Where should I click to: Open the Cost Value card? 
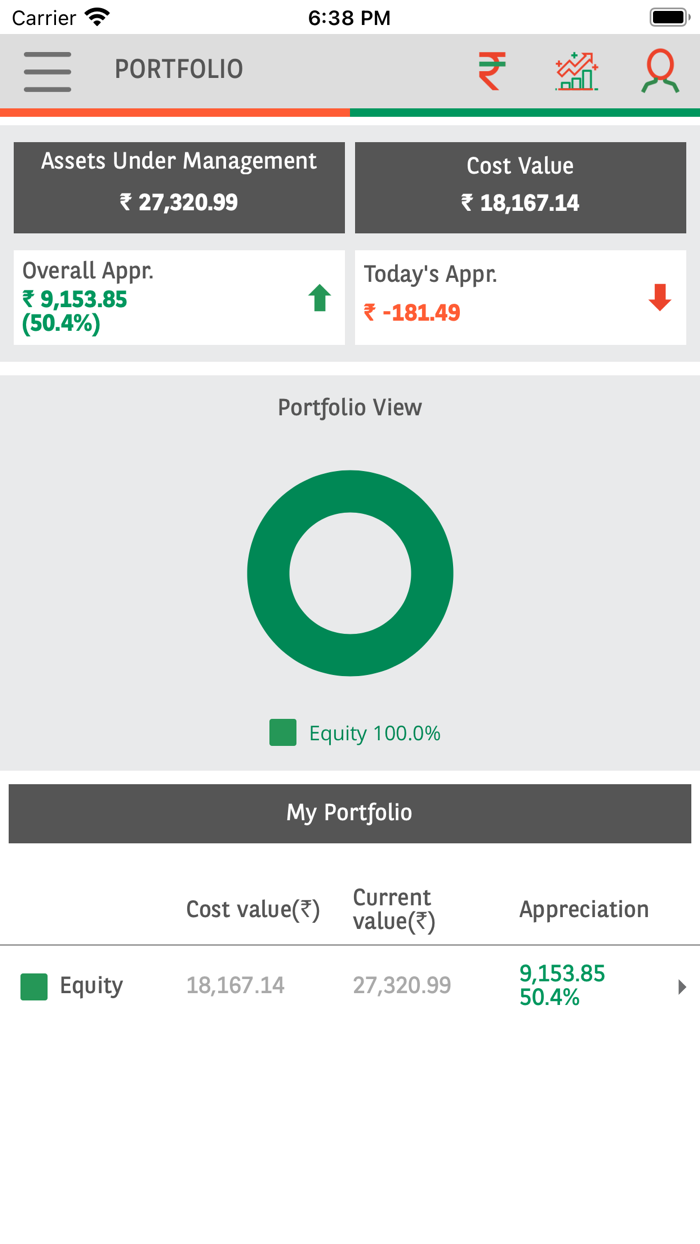(520, 187)
